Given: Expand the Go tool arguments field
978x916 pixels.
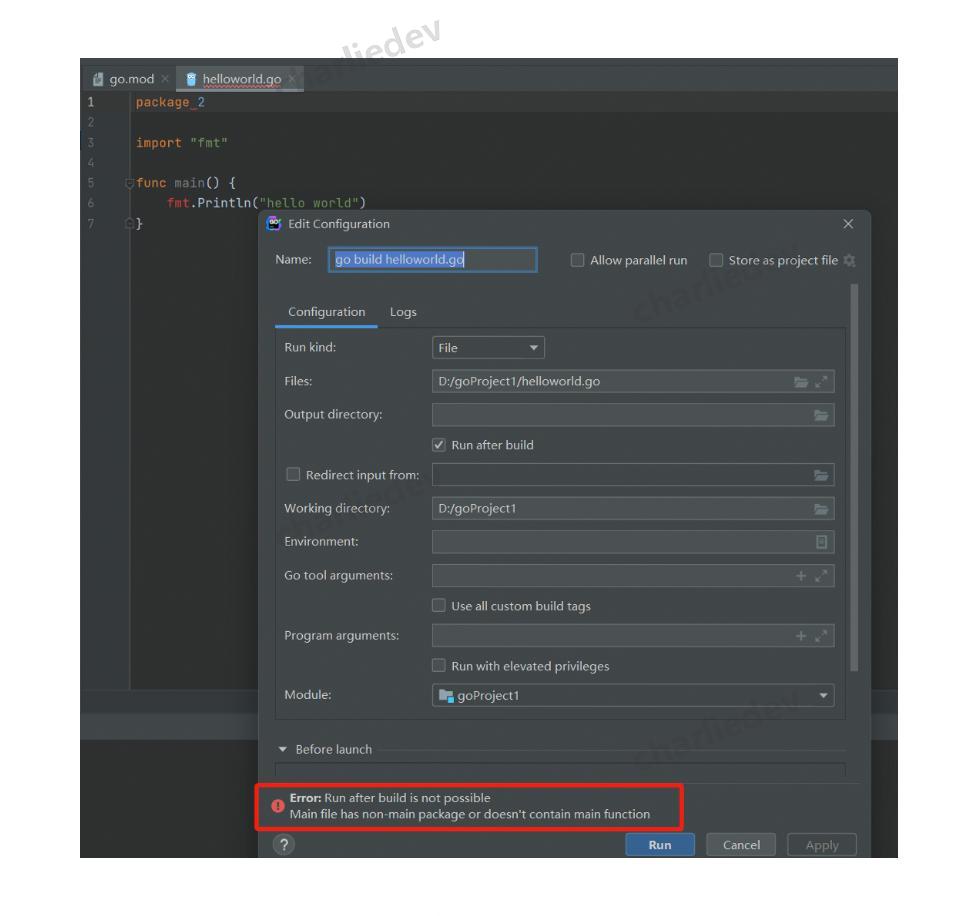Looking at the screenshot, I should point(821,576).
